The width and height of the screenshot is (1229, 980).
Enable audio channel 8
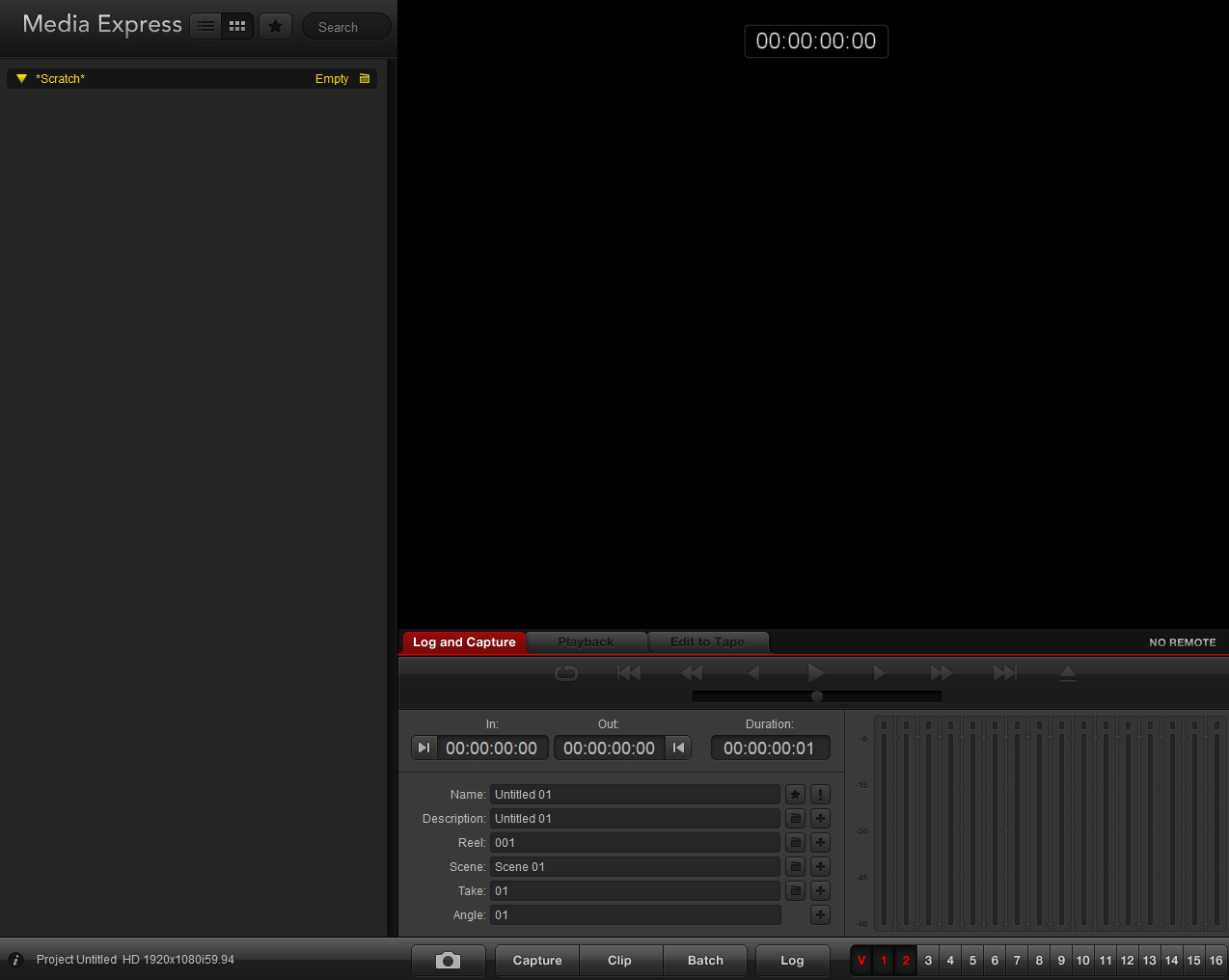tap(1039, 961)
